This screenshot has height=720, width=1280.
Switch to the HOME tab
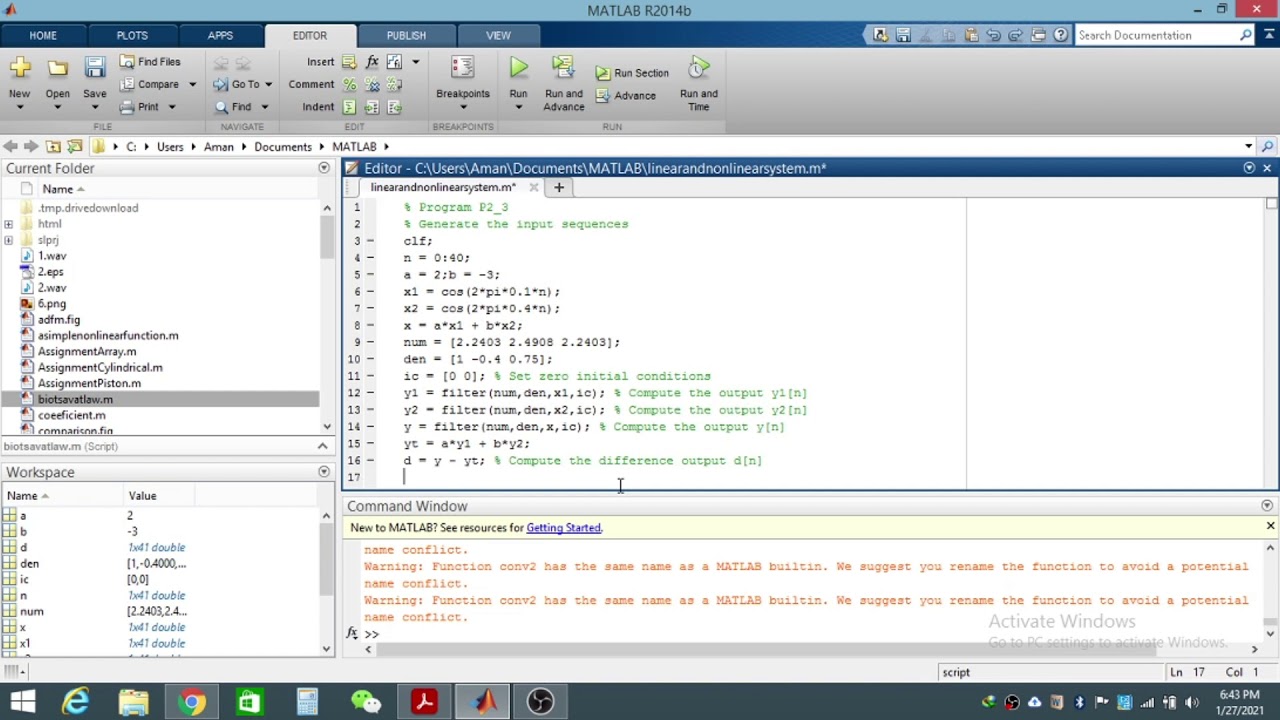coord(43,35)
